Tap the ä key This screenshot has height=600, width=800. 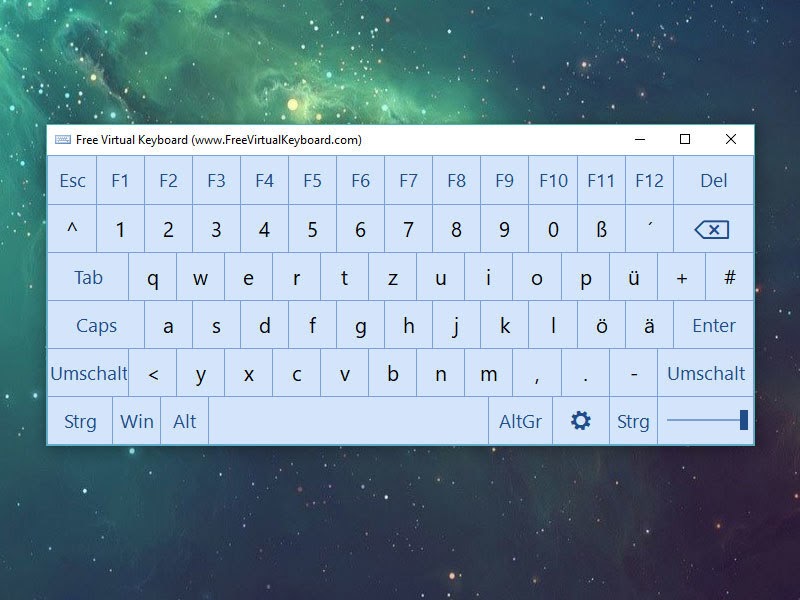click(x=649, y=325)
